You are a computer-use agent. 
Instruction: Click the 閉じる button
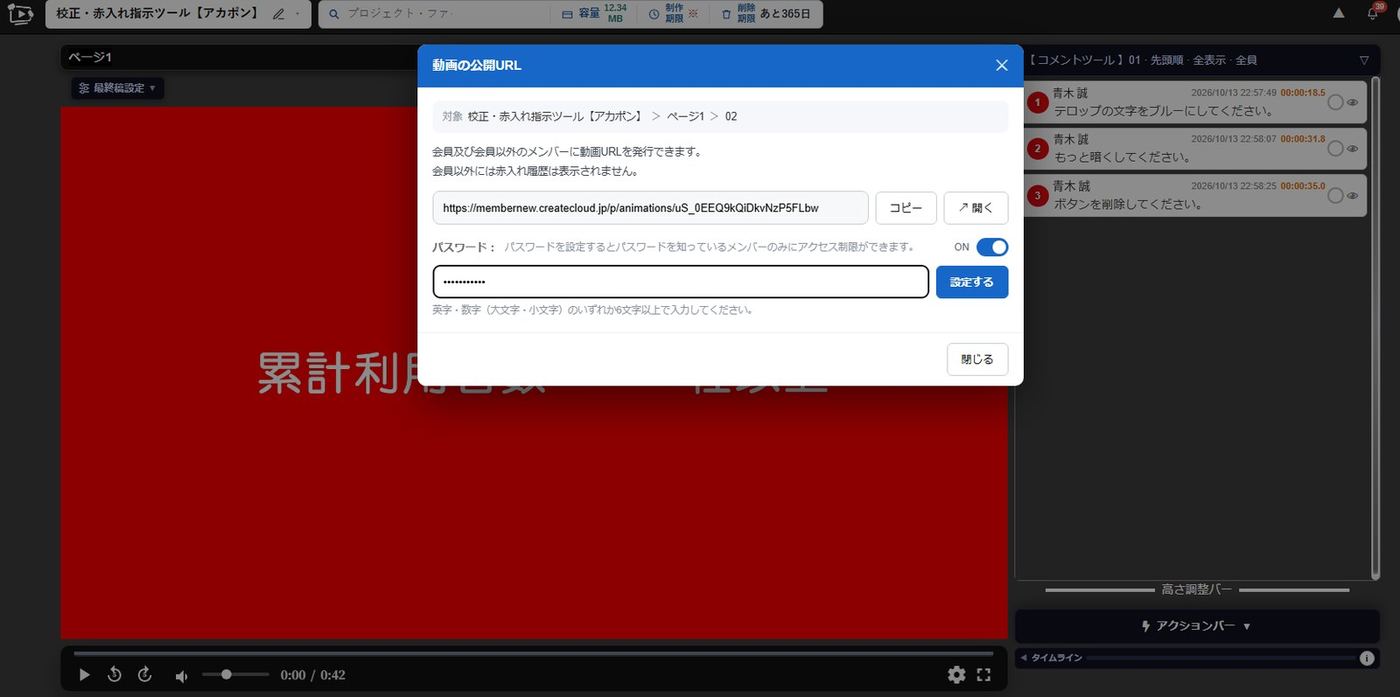[977, 359]
